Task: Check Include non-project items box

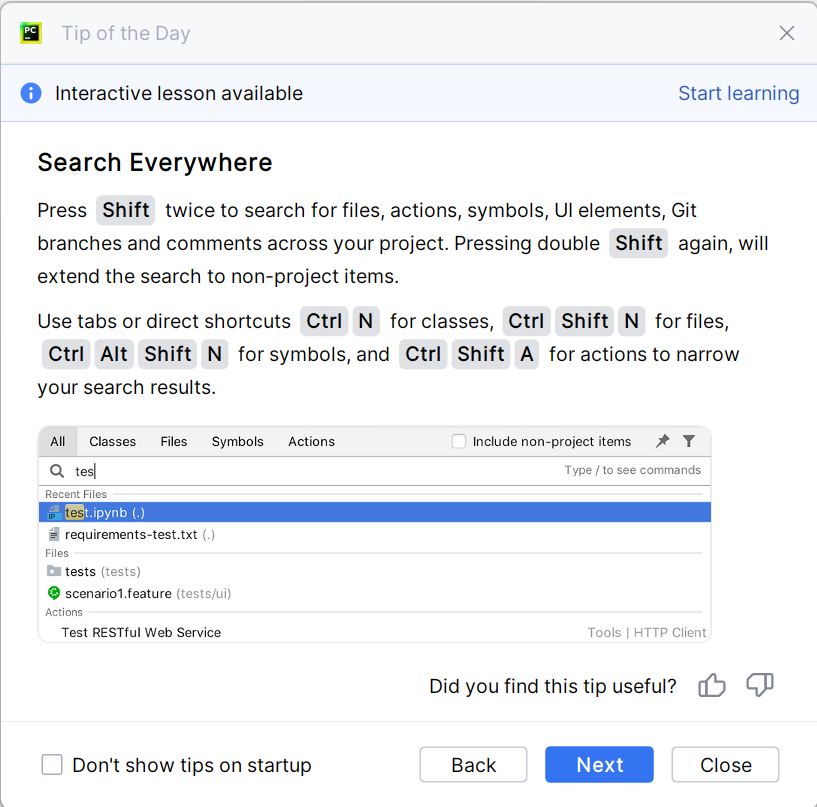Action: 459,441
